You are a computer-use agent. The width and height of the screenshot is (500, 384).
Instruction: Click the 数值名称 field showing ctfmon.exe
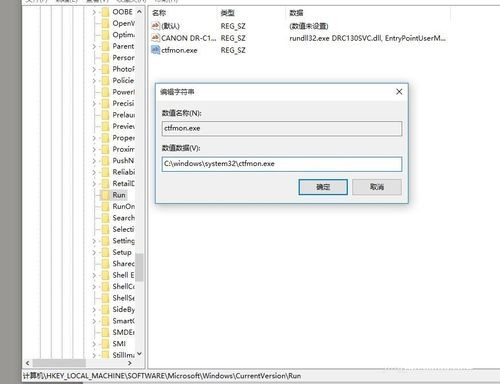(282, 129)
